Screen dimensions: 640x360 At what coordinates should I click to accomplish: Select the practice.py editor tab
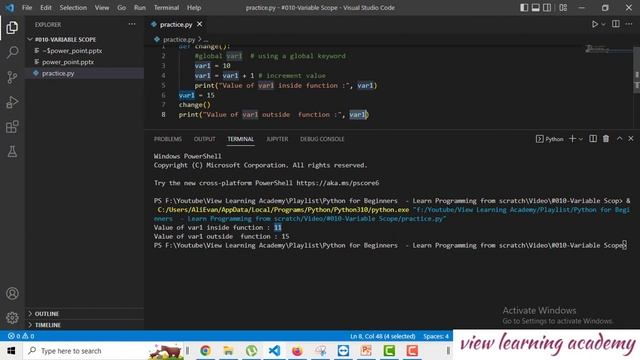tap(176, 24)
